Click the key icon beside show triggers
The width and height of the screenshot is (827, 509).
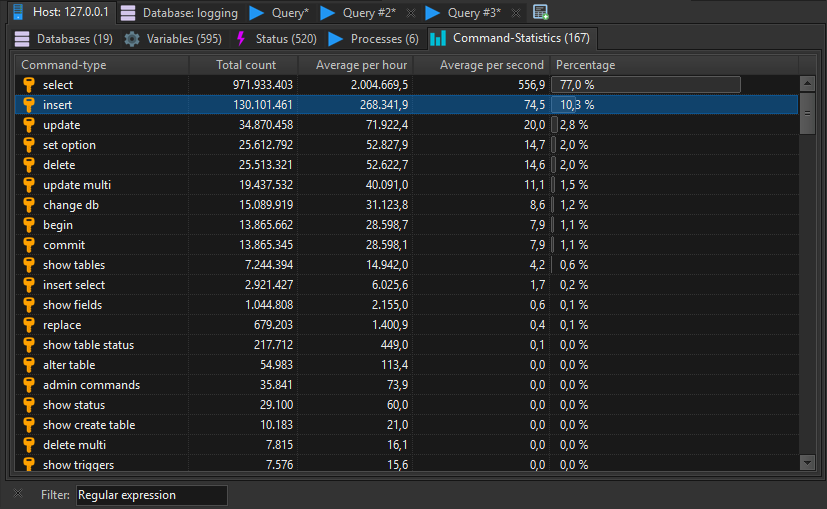pos(29,464)
